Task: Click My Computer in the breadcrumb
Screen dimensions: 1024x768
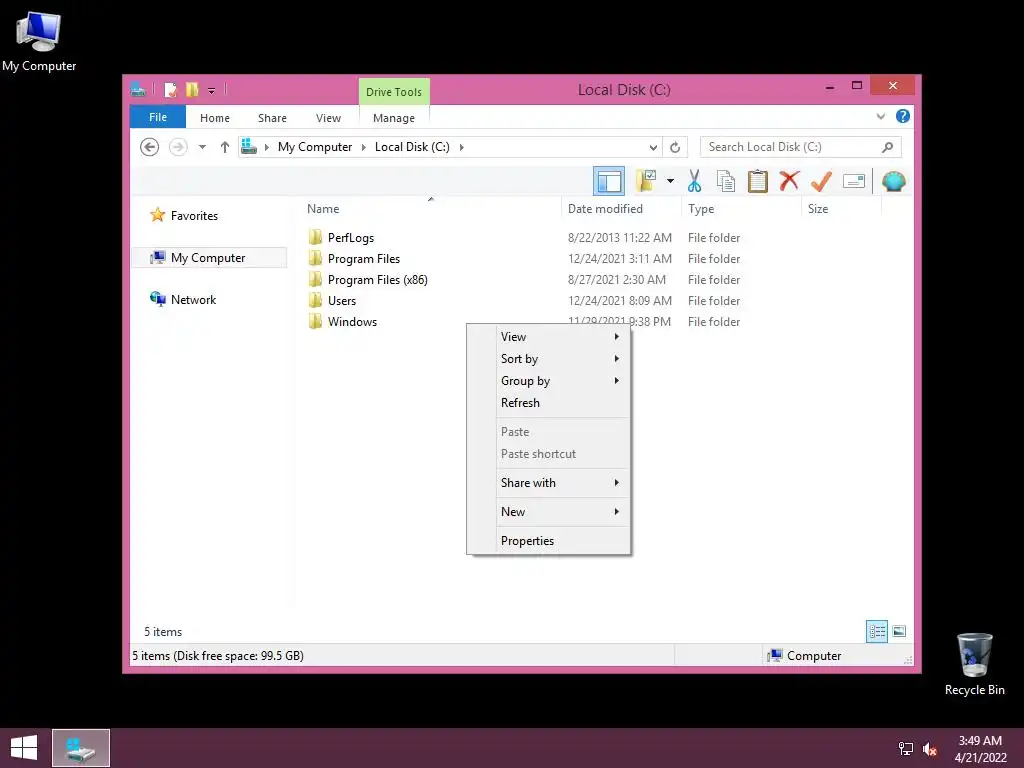Action: (x=315, y=147)
